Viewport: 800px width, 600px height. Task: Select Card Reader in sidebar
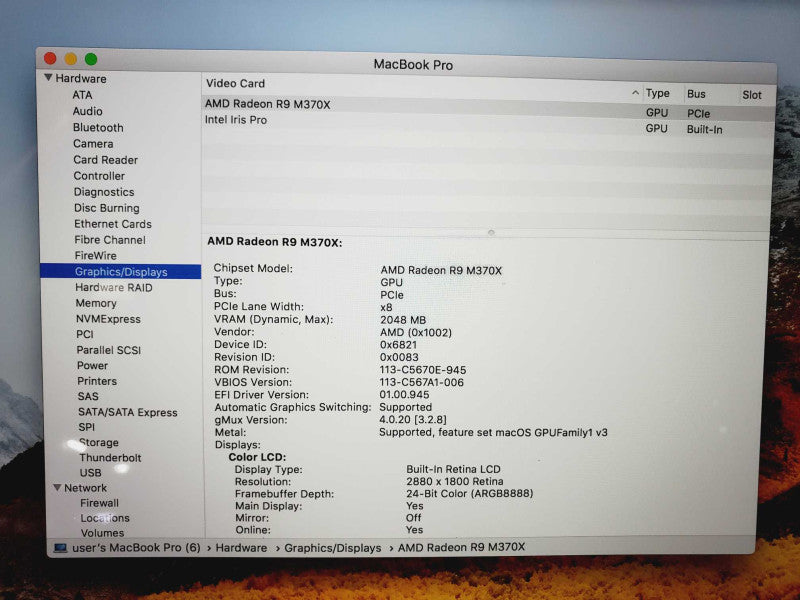coord(106,160)
